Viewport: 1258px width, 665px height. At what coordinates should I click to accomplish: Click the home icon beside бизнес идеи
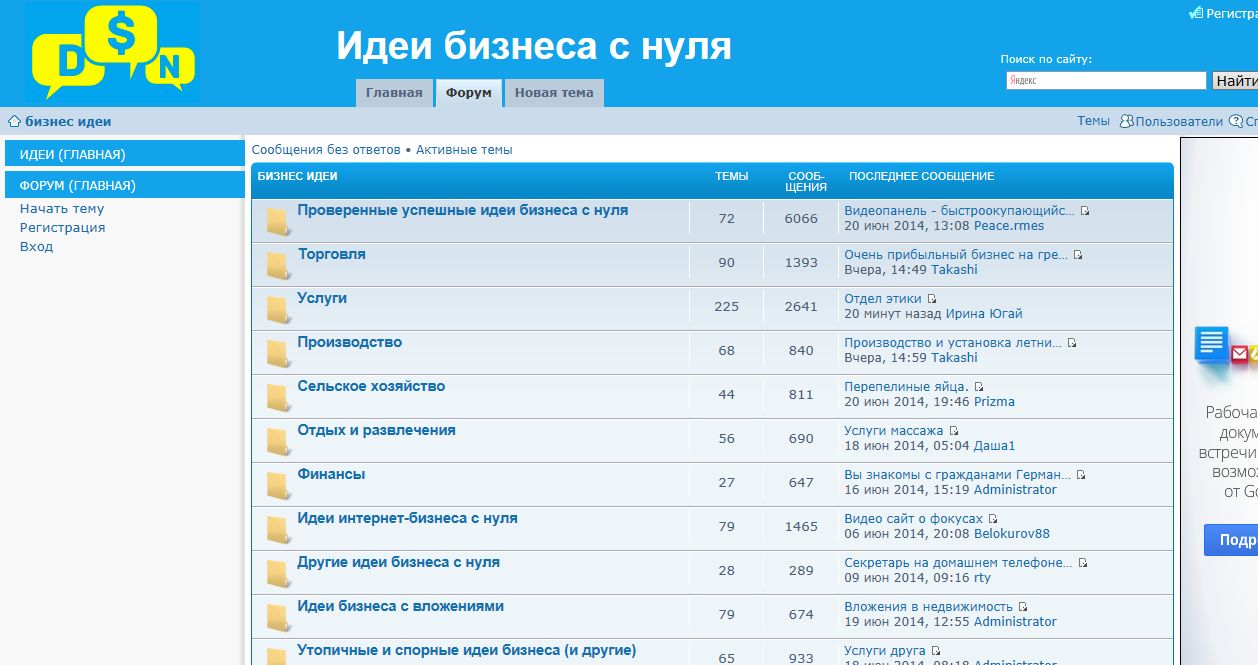point(14,122)
